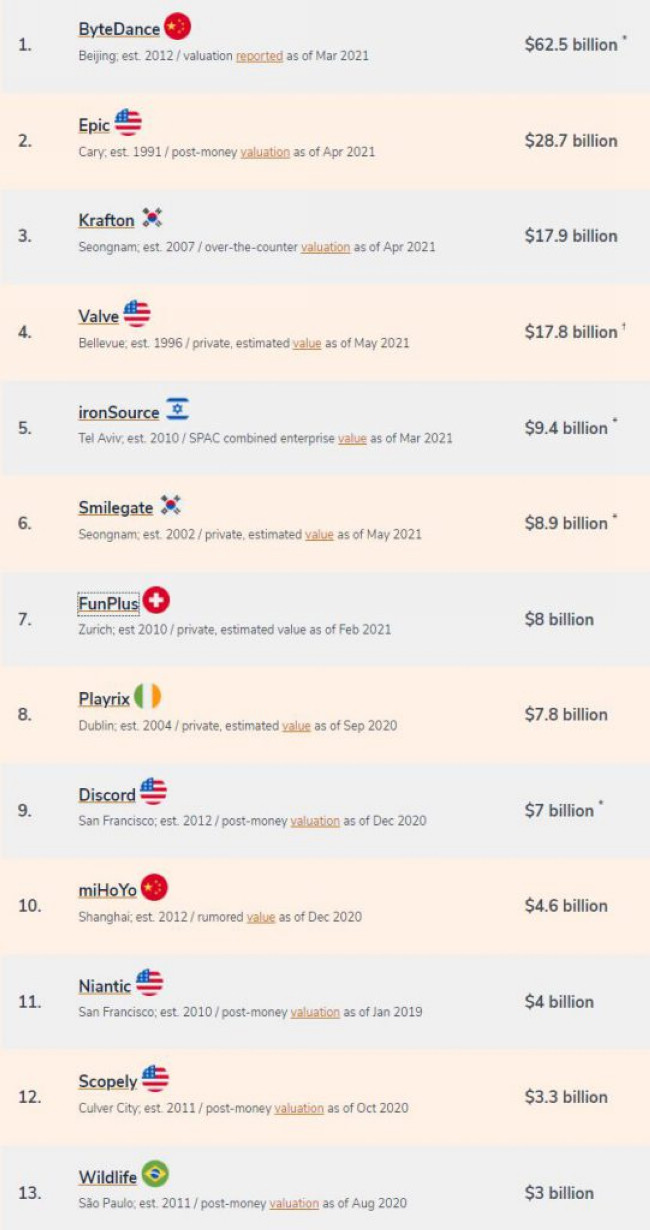Click the China flag icon beside ByteDance
The width and height of the screenshot is (650, 1230).
[x=177, y=27]
